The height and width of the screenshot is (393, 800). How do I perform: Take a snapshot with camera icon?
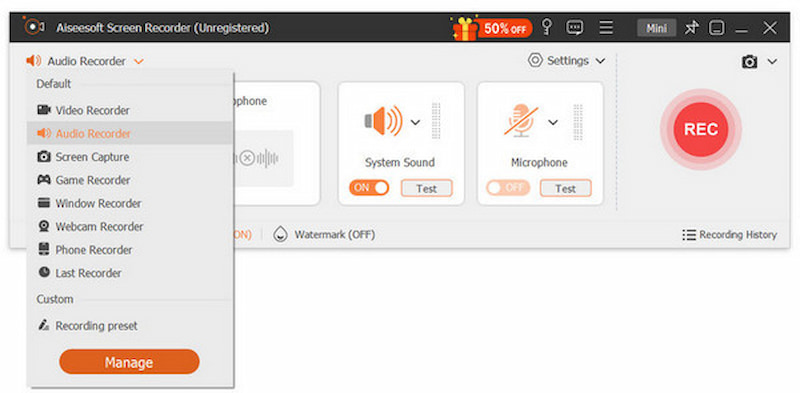click(x=749, y=62)
